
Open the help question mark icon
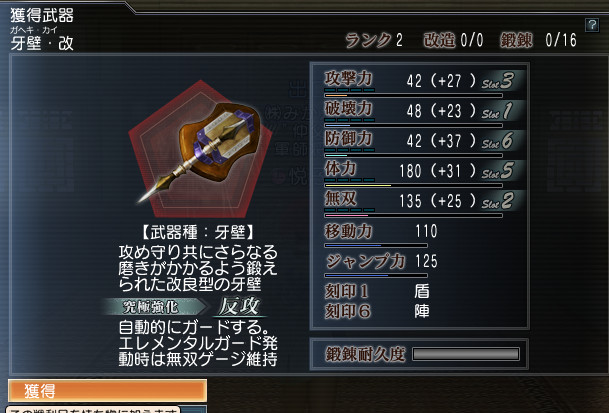click(592, 25)
